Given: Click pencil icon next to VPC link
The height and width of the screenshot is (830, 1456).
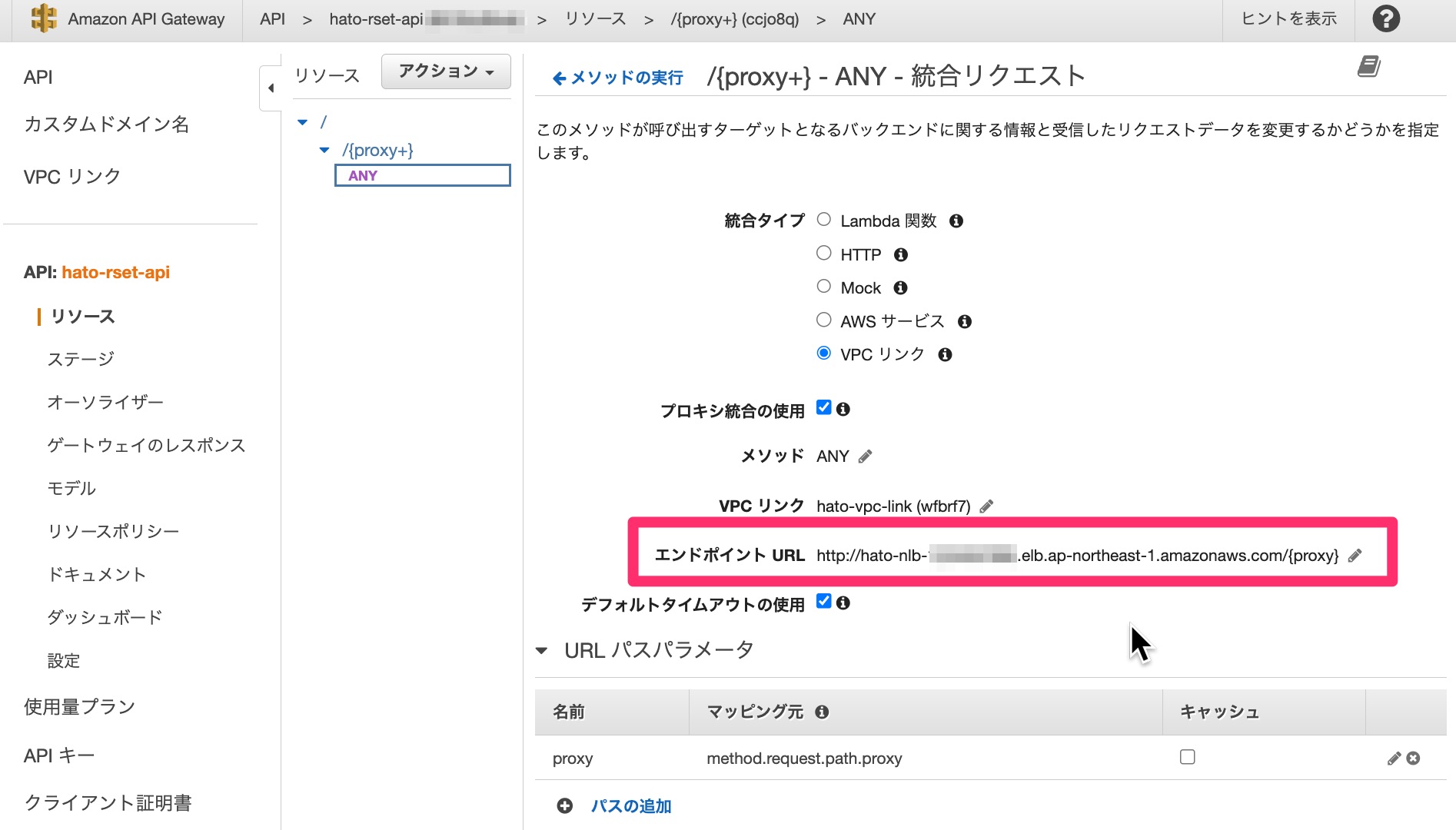Looking at the screenshot, I should point(986,506).
